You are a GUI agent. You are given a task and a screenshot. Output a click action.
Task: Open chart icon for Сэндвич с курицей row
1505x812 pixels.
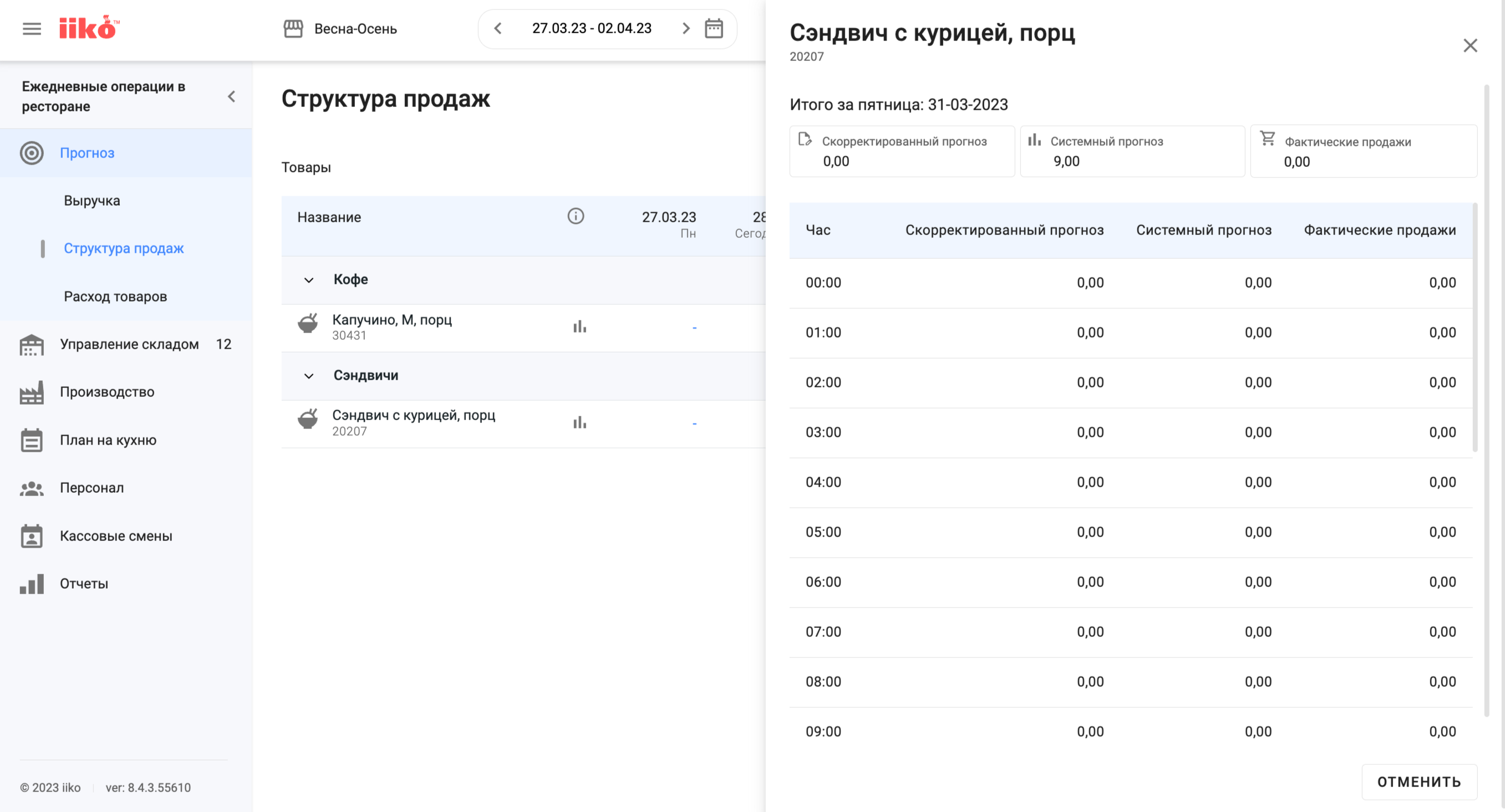[x=579, y=423]
